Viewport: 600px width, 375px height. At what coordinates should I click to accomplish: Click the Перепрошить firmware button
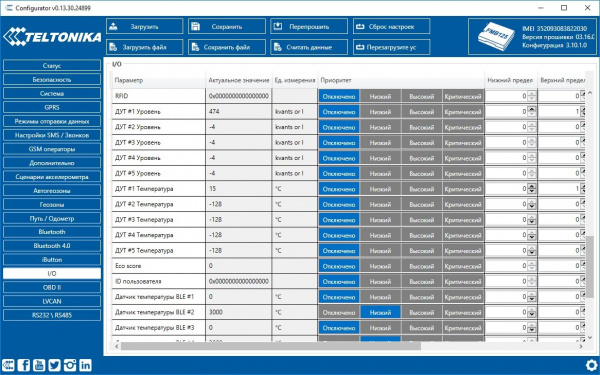pyautogui.click(x=309, y=26)
